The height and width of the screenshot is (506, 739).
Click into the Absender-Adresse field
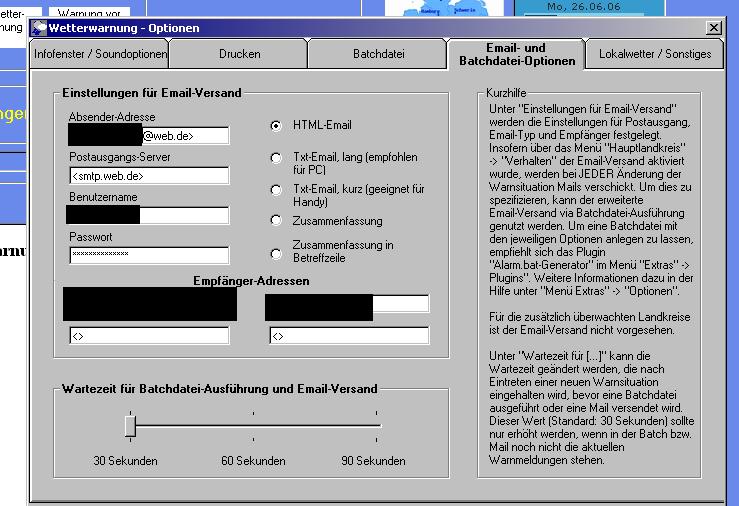pos(184,136)
